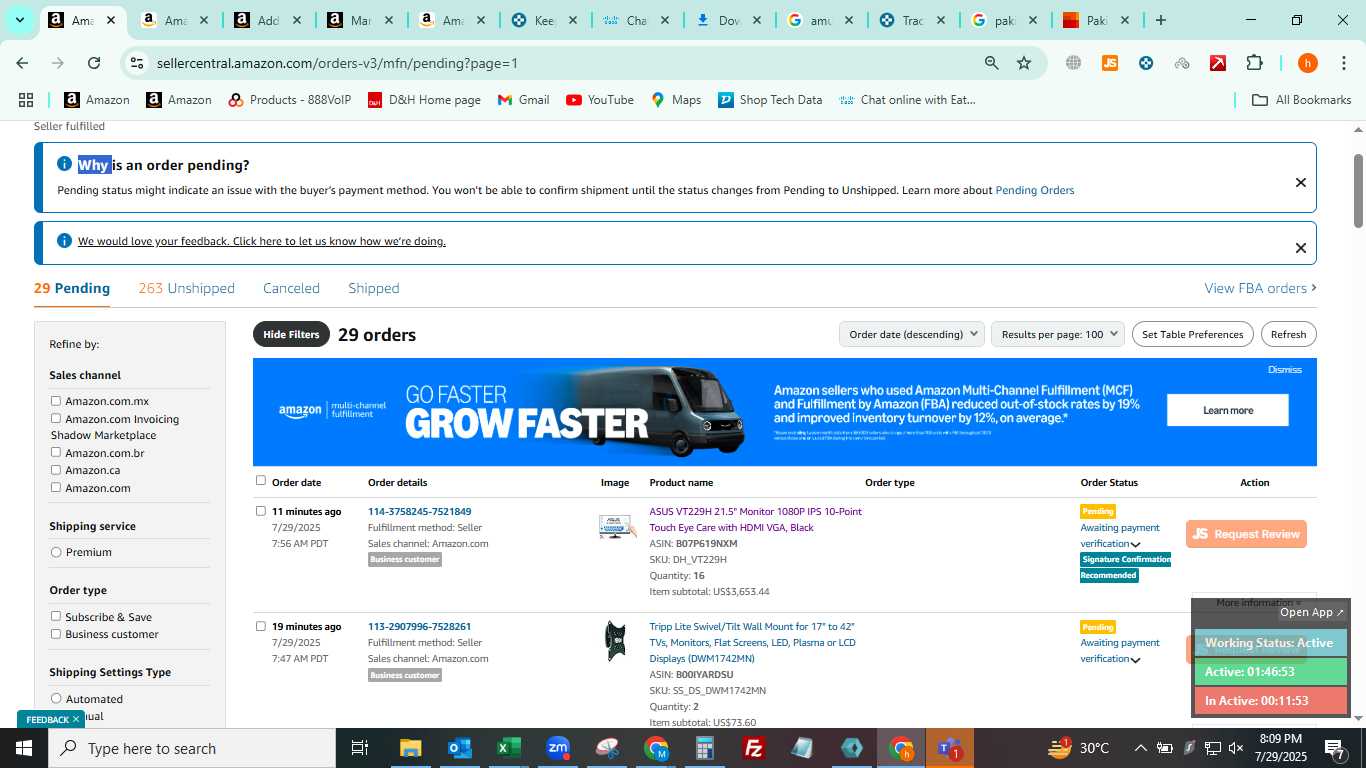The width and height of the screenshot is (1366, 768).
Task: Open Task View on the taskbar
Action: [x=360, y=748]
